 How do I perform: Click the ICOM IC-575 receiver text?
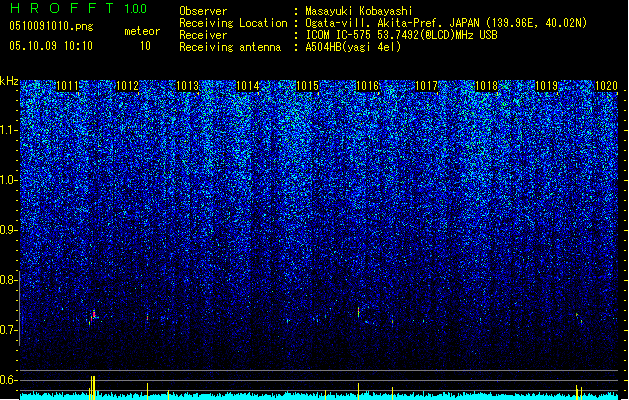click(401, 35)
